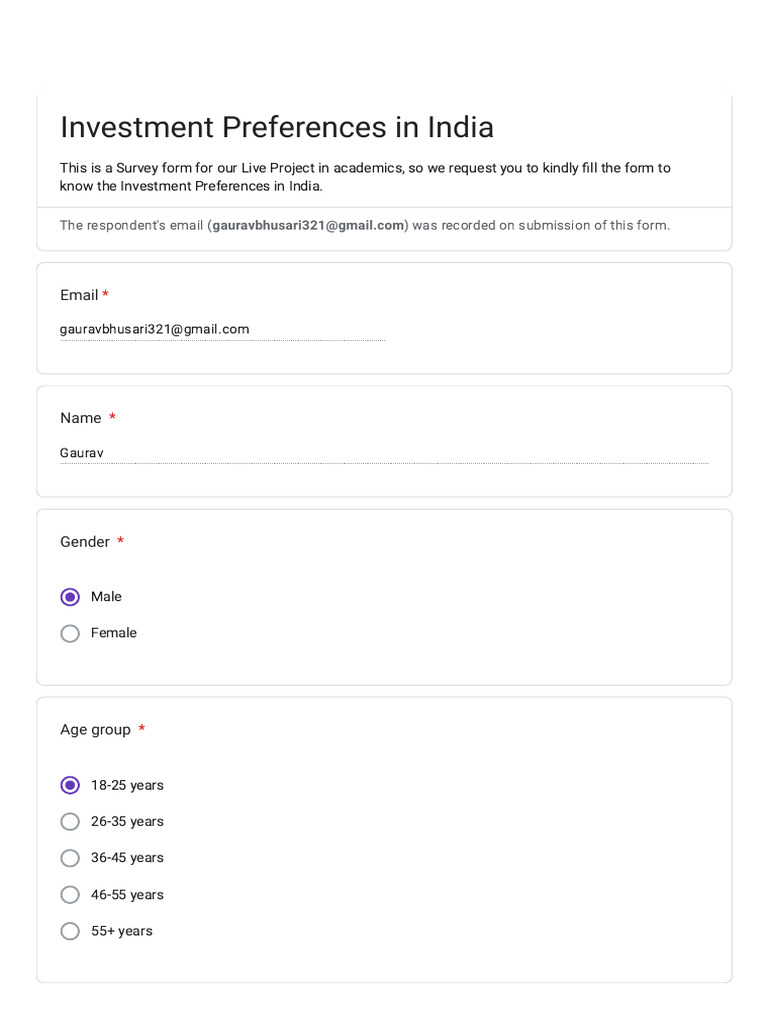Choose the Female gender radio button
Screen dimensions: 768x1024
point(70,633)
